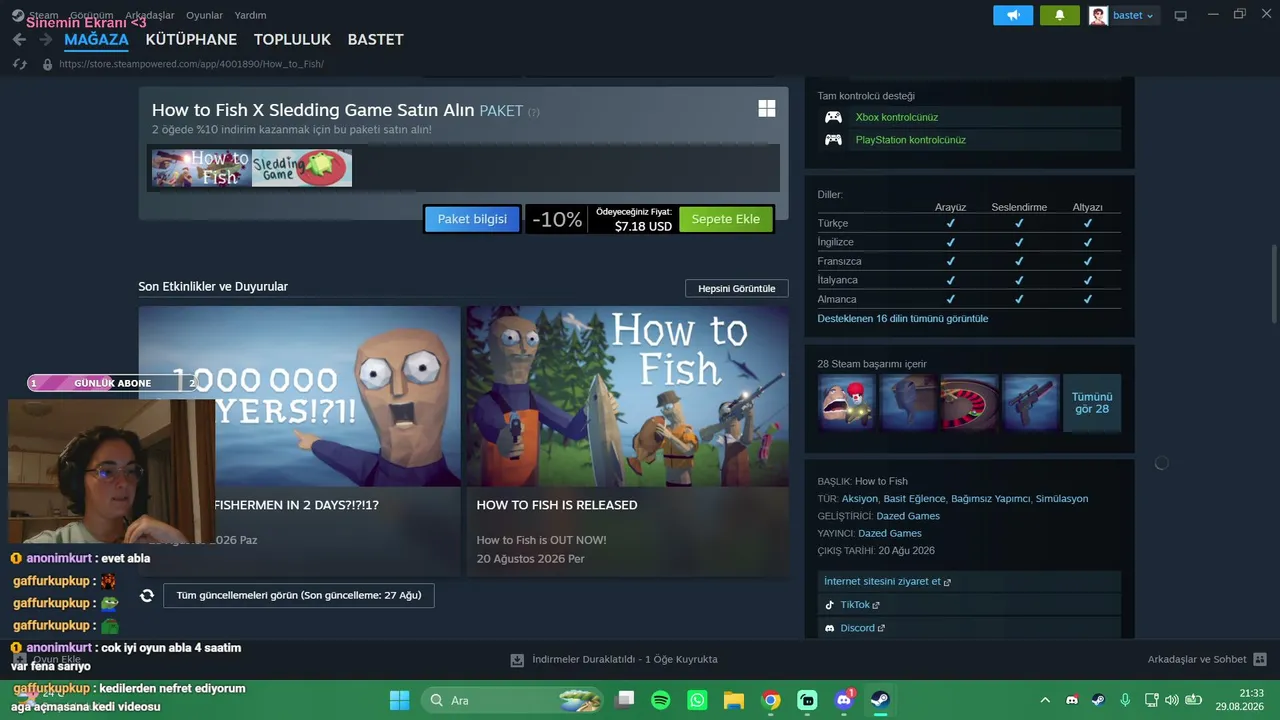Image resolution: width=1280 pixels, height=720 pixels.
Task: Click the PlayStation controller icon
Action: [x=833, y=140]
